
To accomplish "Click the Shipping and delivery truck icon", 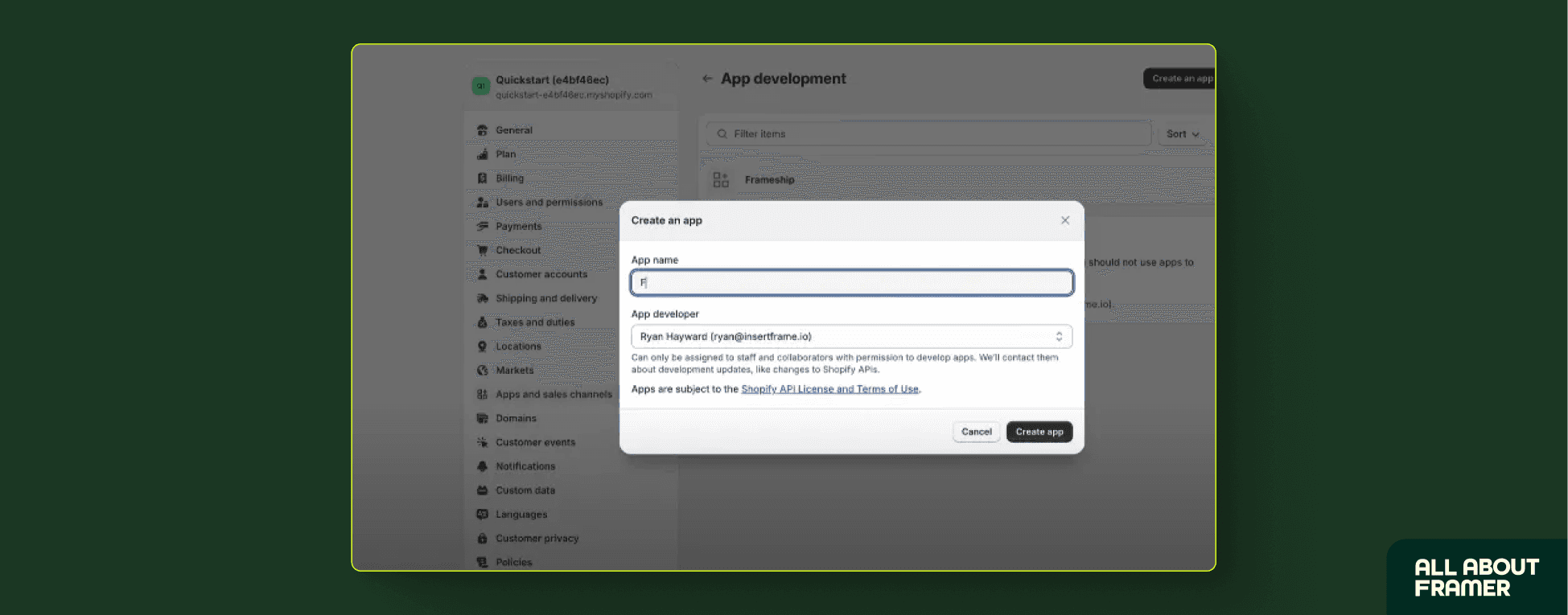I will [x=483, y=298].
